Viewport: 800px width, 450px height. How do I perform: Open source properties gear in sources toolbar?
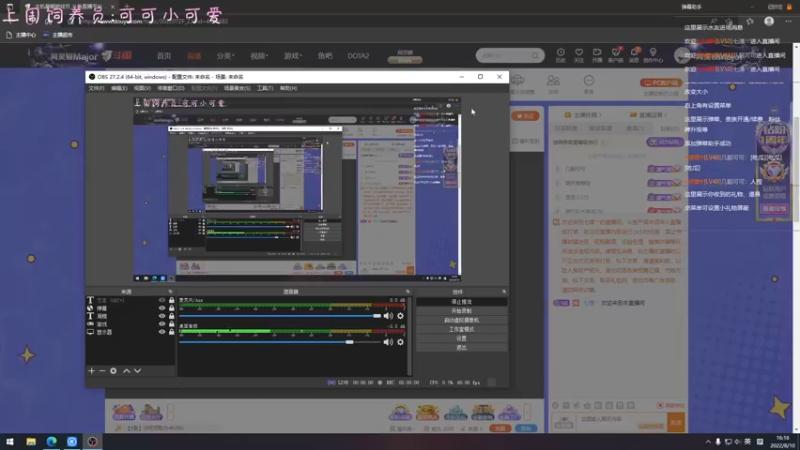point(113,371)
